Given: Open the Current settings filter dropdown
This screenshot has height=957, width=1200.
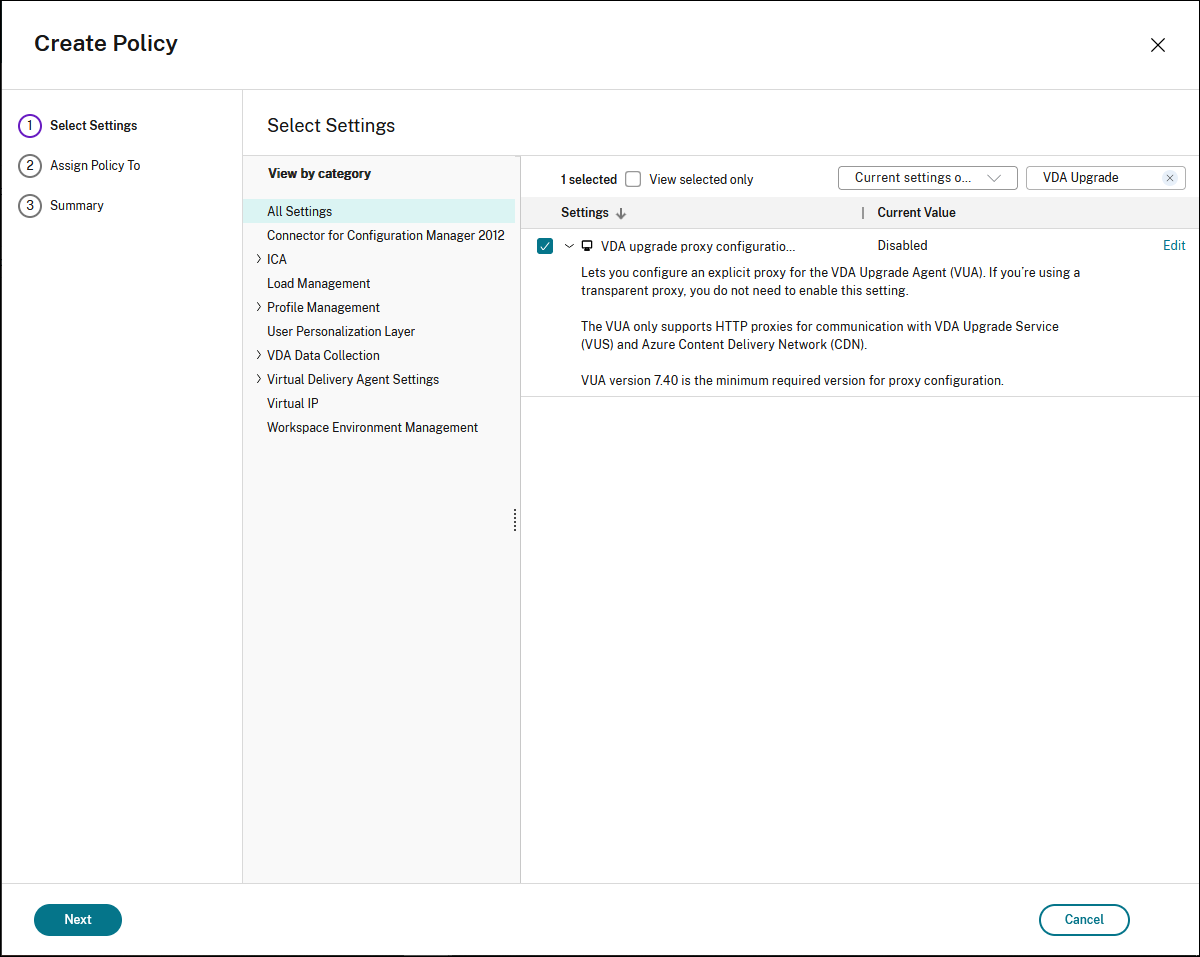Looking at the screenshot, I should pos(927,178).
